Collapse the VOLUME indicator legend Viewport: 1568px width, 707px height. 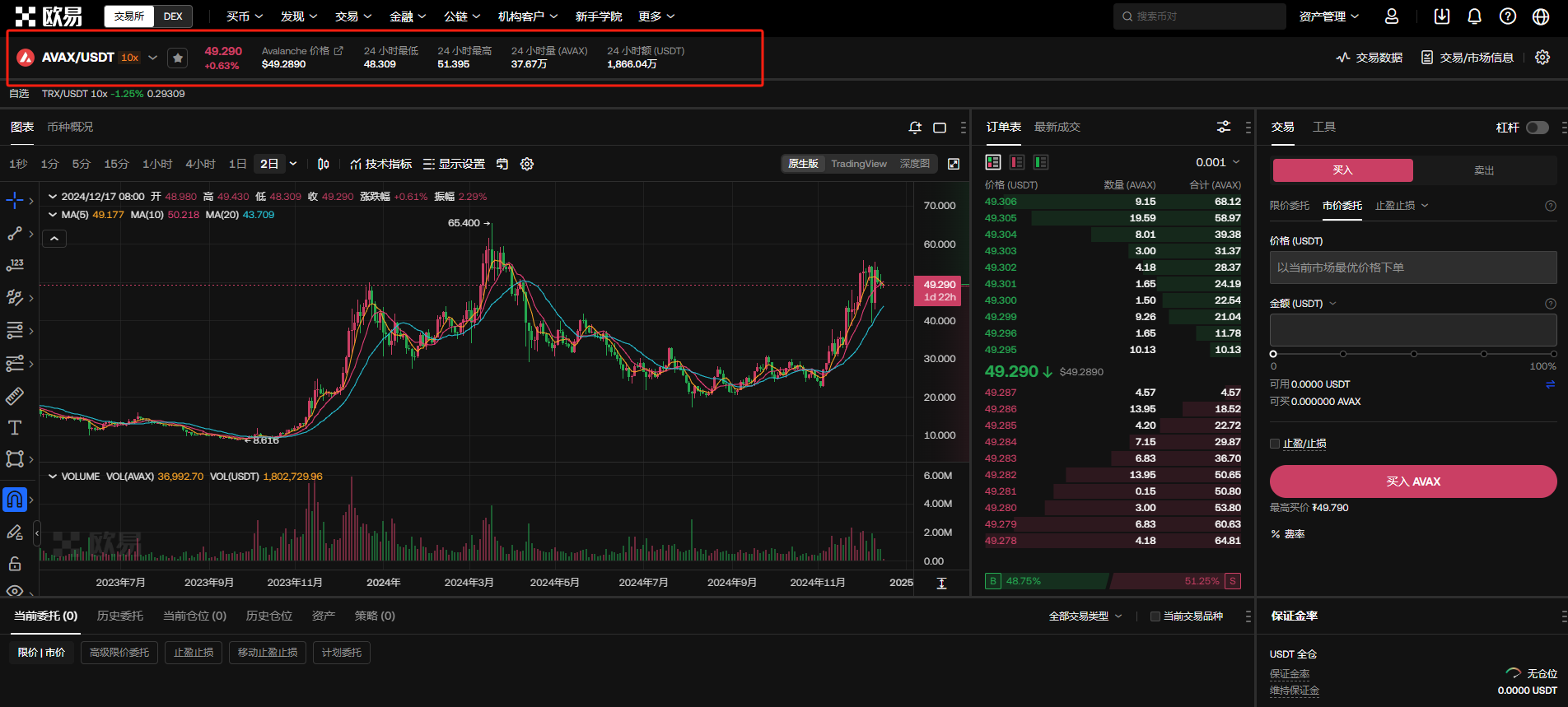53,477
